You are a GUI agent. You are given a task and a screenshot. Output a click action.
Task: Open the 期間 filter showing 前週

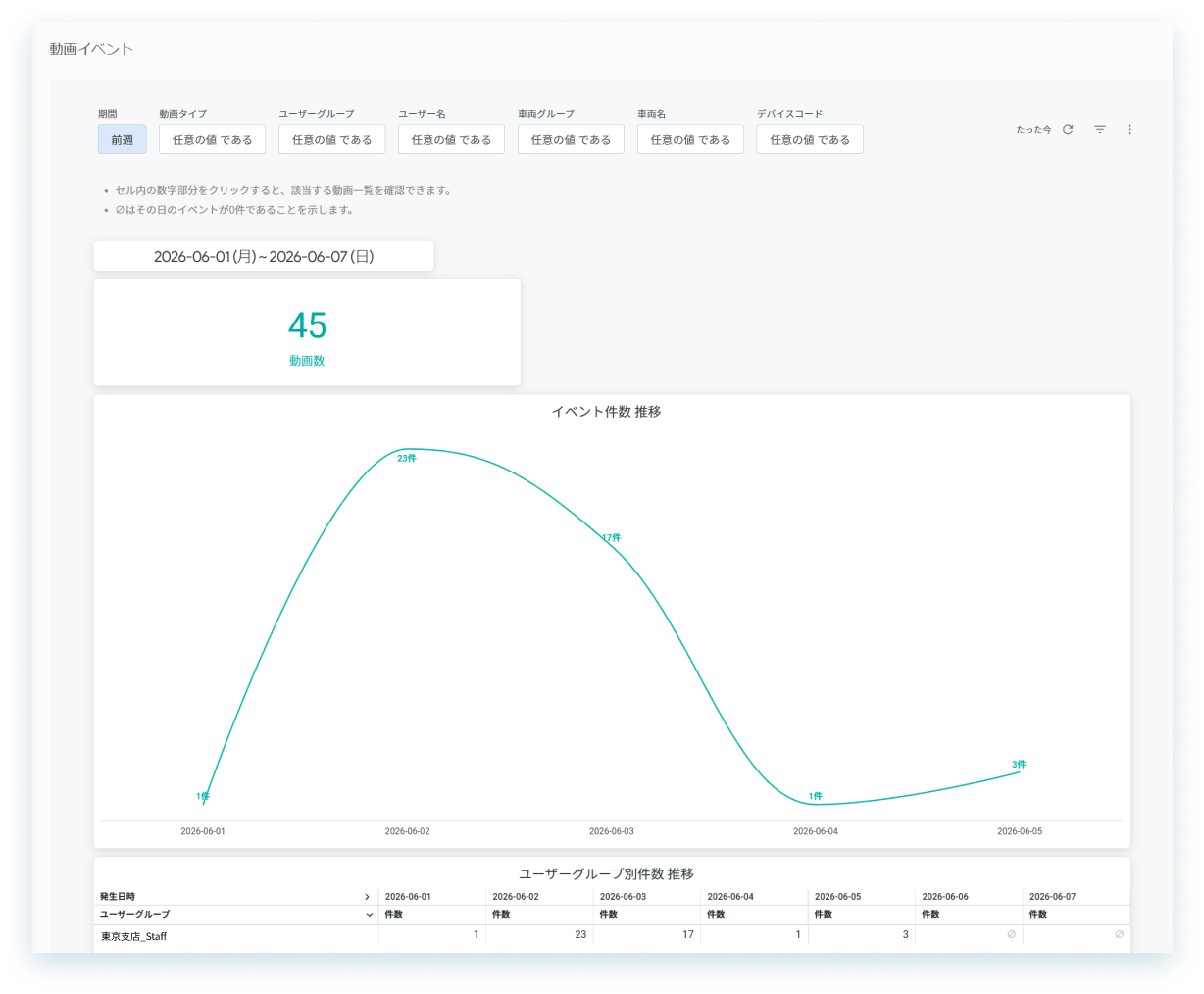click(123, 139)
